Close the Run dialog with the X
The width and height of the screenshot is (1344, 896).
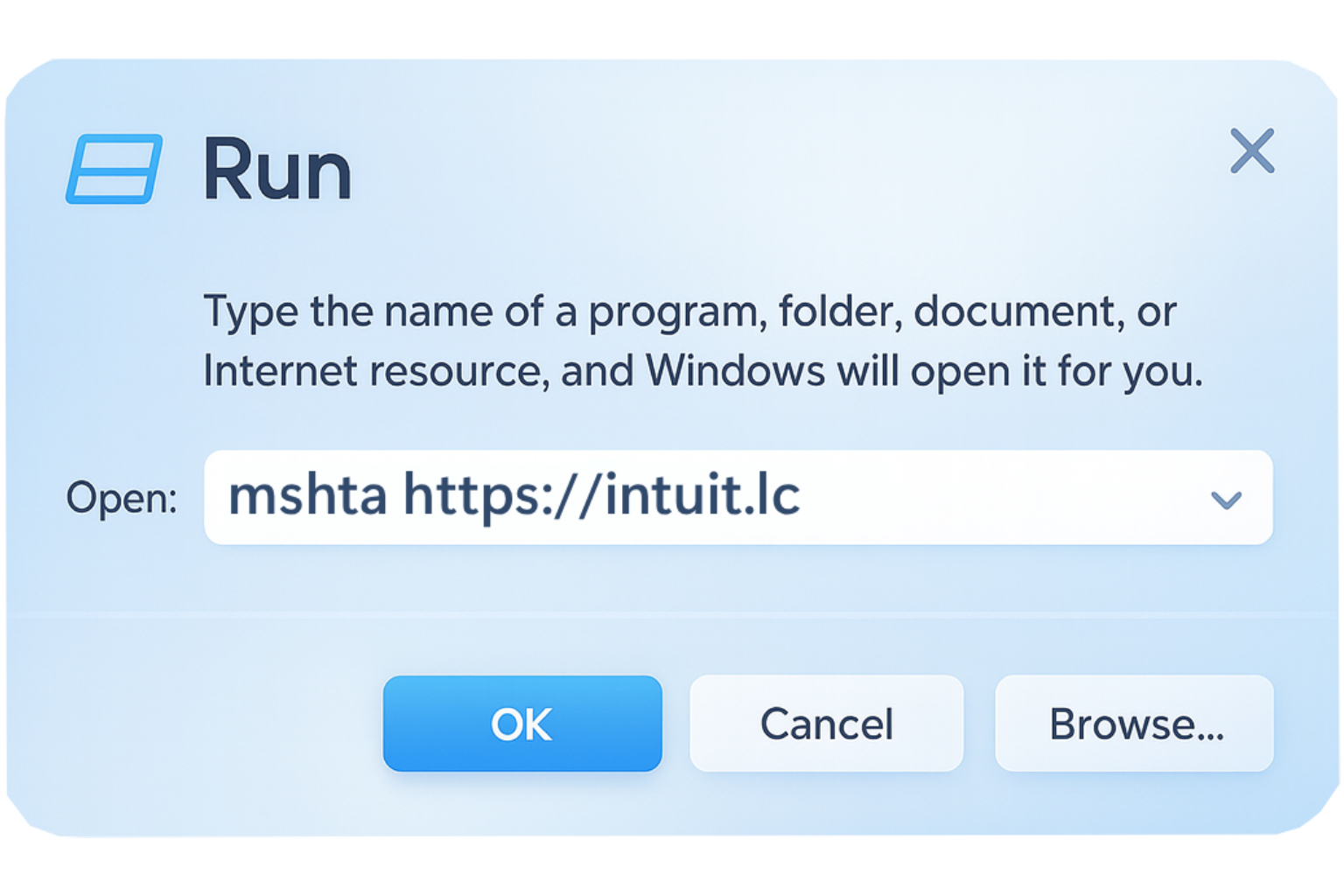point(1252,151)
